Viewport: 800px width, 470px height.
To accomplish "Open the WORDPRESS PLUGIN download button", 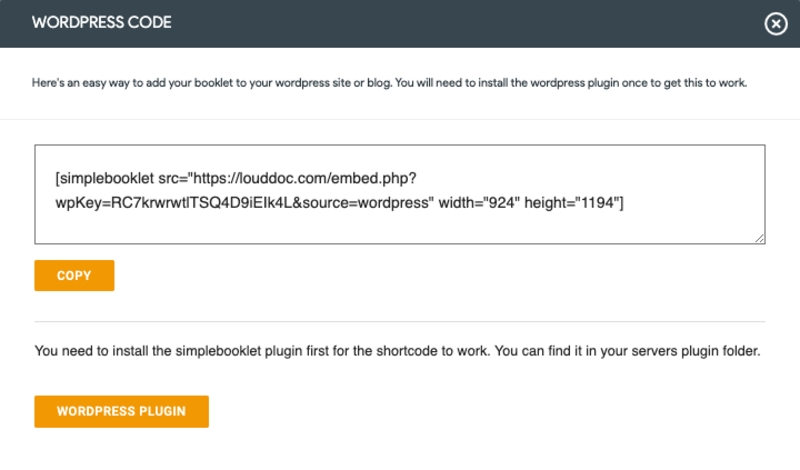I will (121, 411).
